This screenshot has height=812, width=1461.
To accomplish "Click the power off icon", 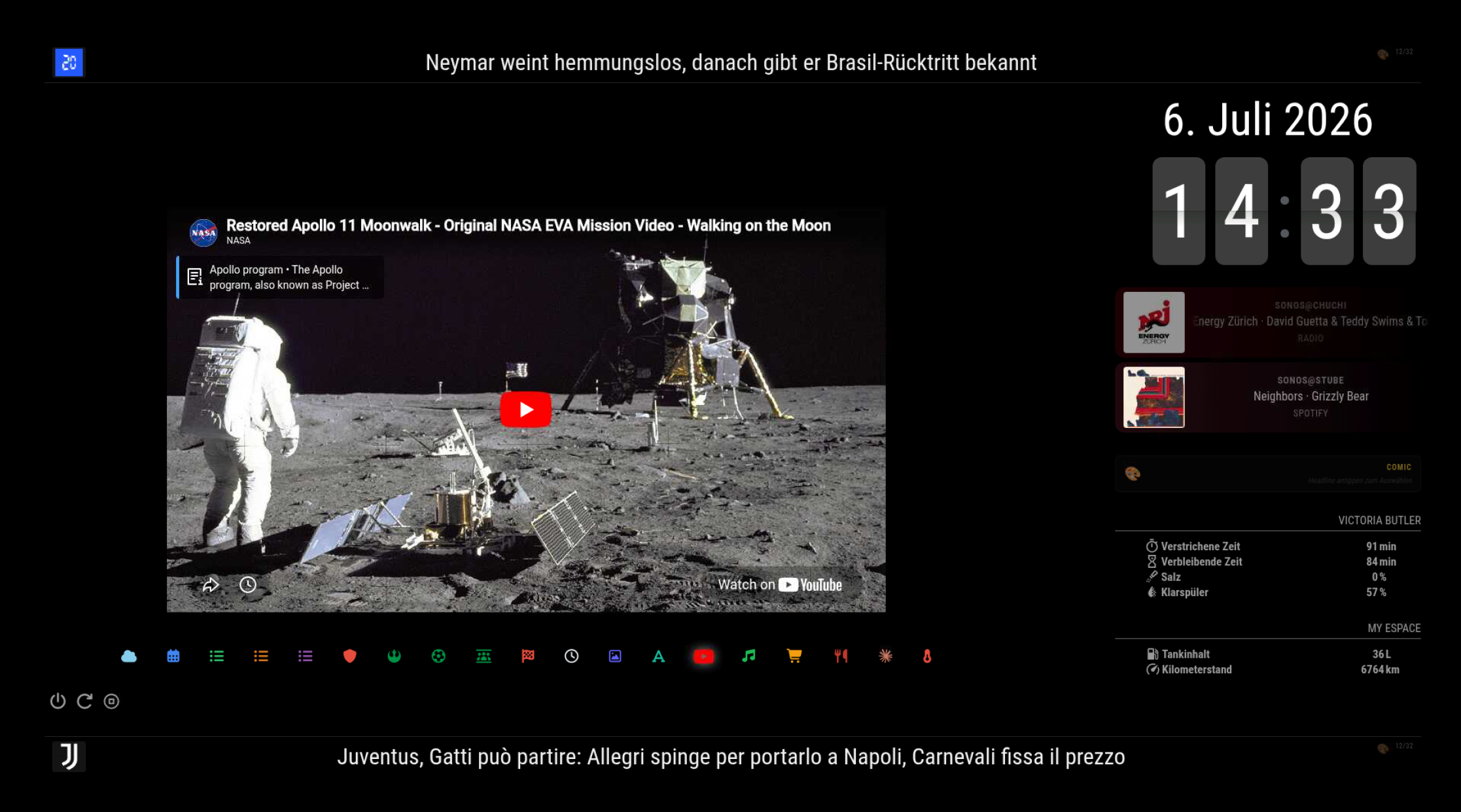I will 58,701.
